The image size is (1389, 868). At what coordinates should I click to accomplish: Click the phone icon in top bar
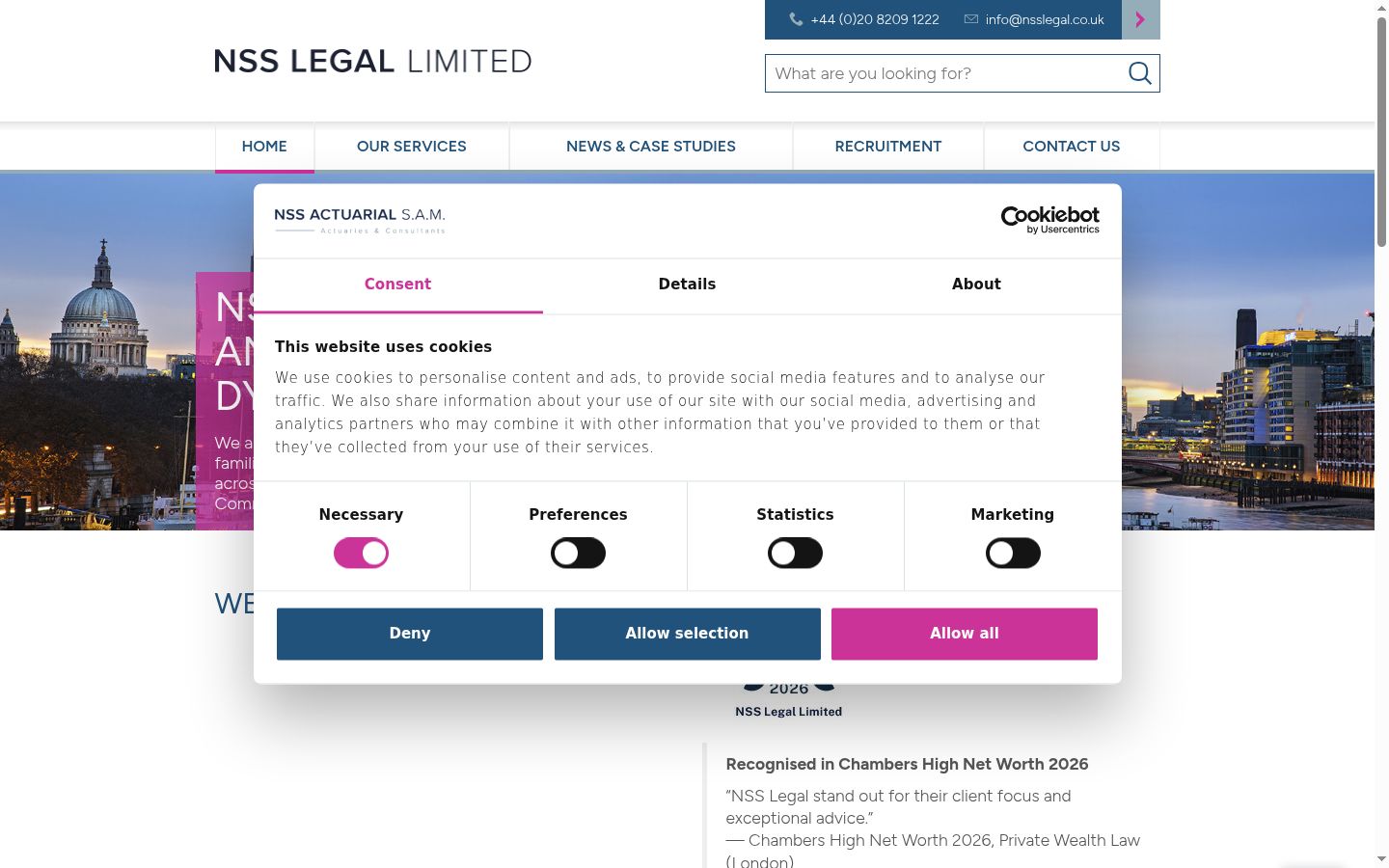796,19
